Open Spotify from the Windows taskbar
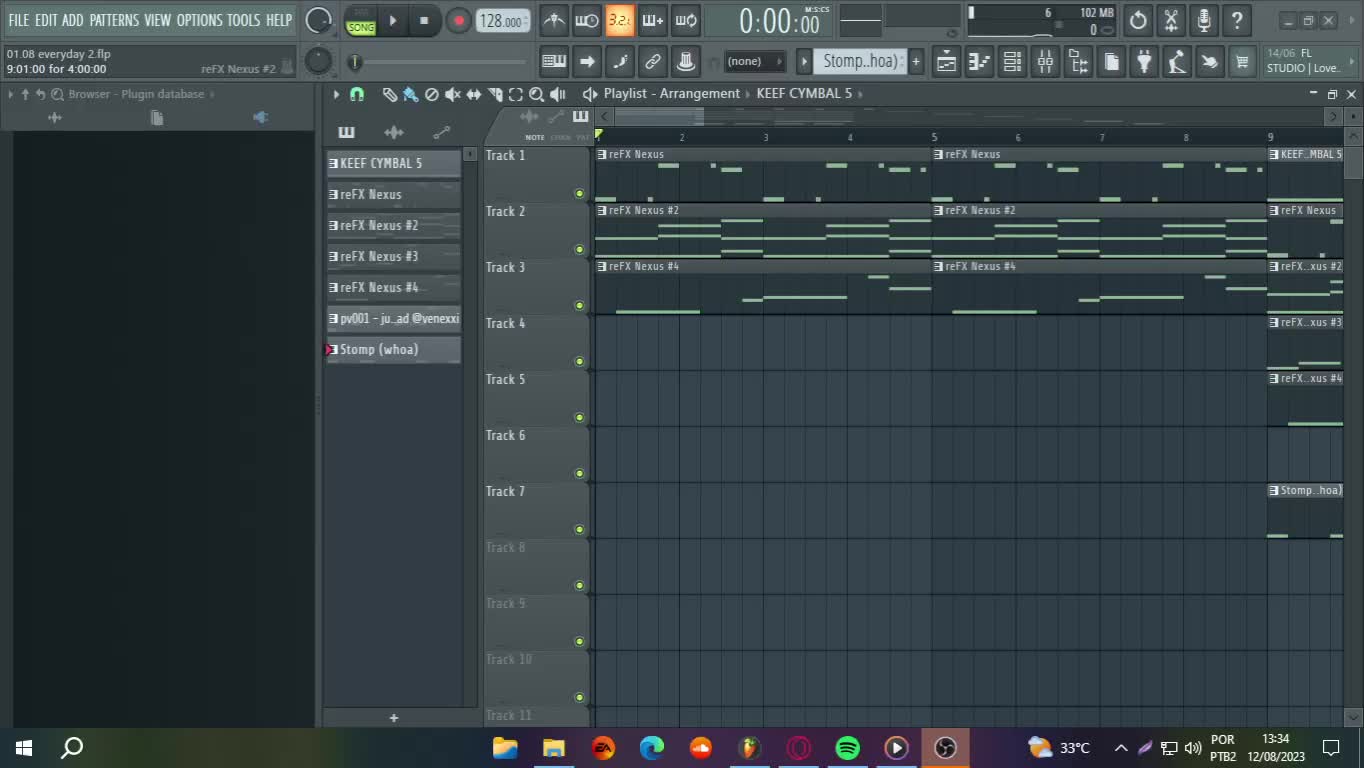This screenshot has height=768, width=1364. (x=847, y=747)
